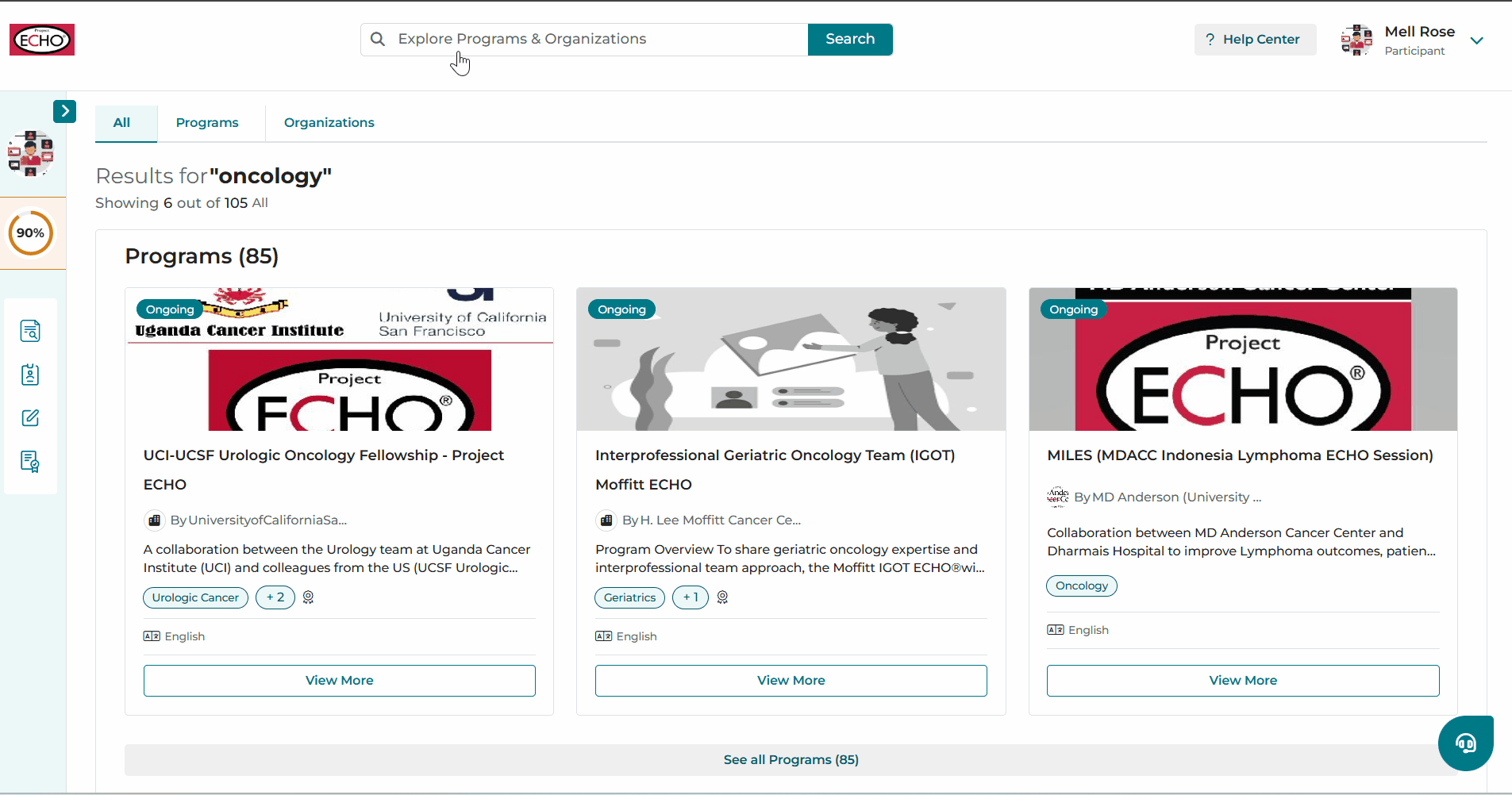This screenshot has width=1512, height=795.
Task: Open the Project ECHO home logo
Action: 42,40
